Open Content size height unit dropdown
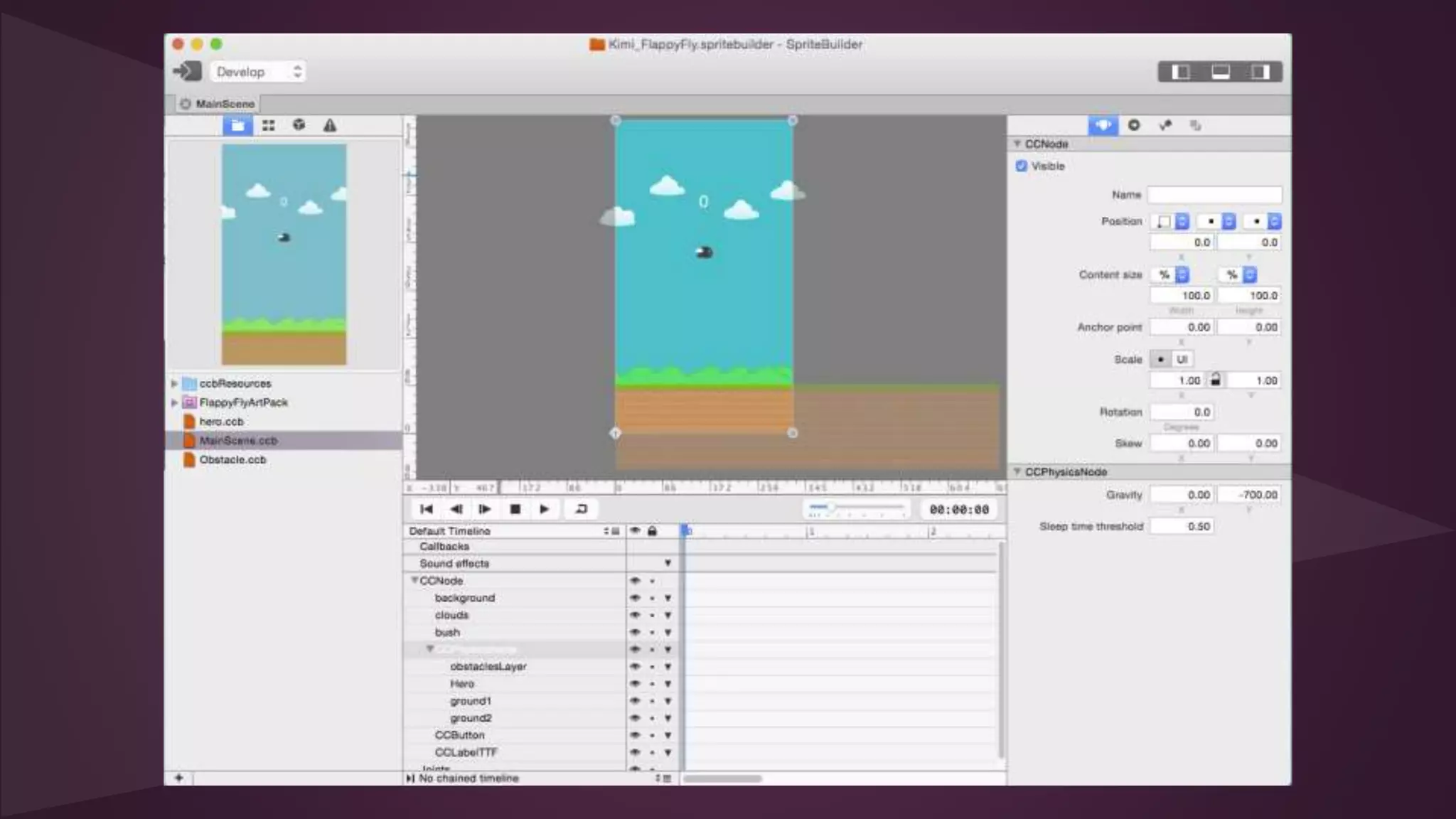 tap(1238, 274)
